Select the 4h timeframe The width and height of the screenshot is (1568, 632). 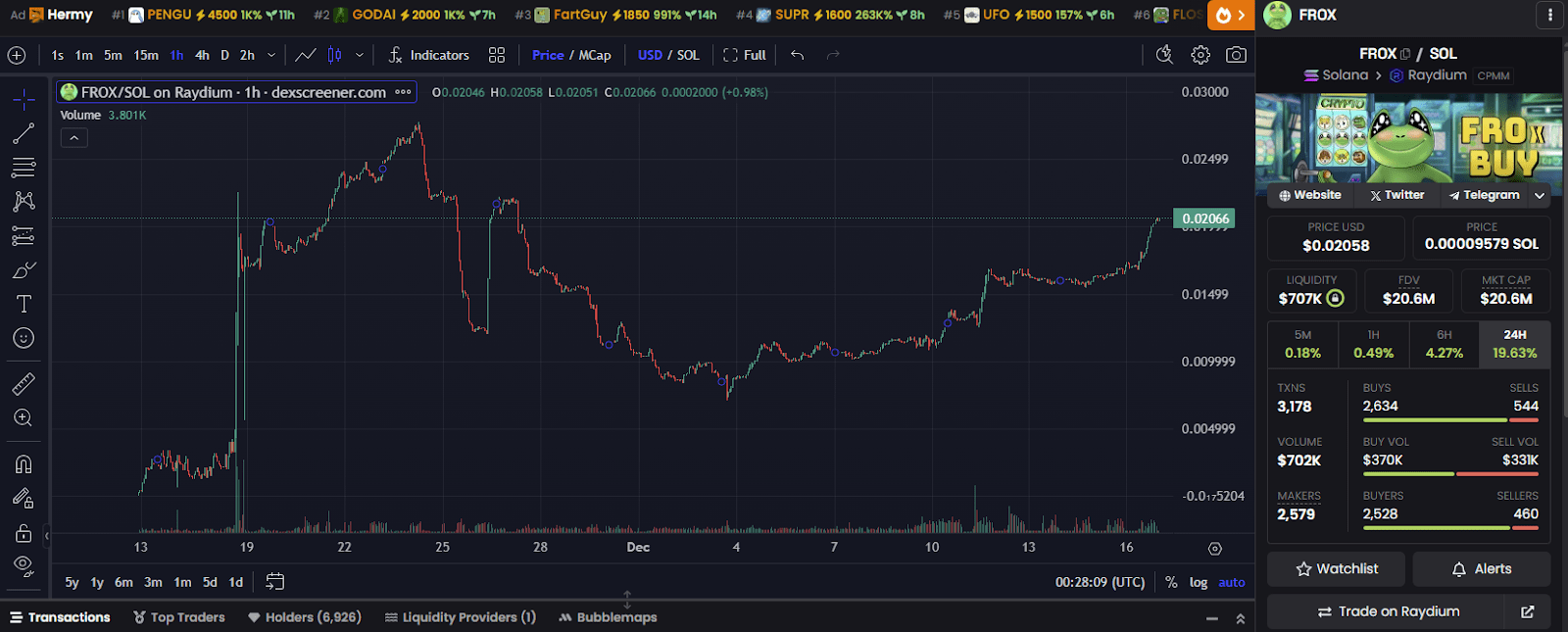[202, 55]
